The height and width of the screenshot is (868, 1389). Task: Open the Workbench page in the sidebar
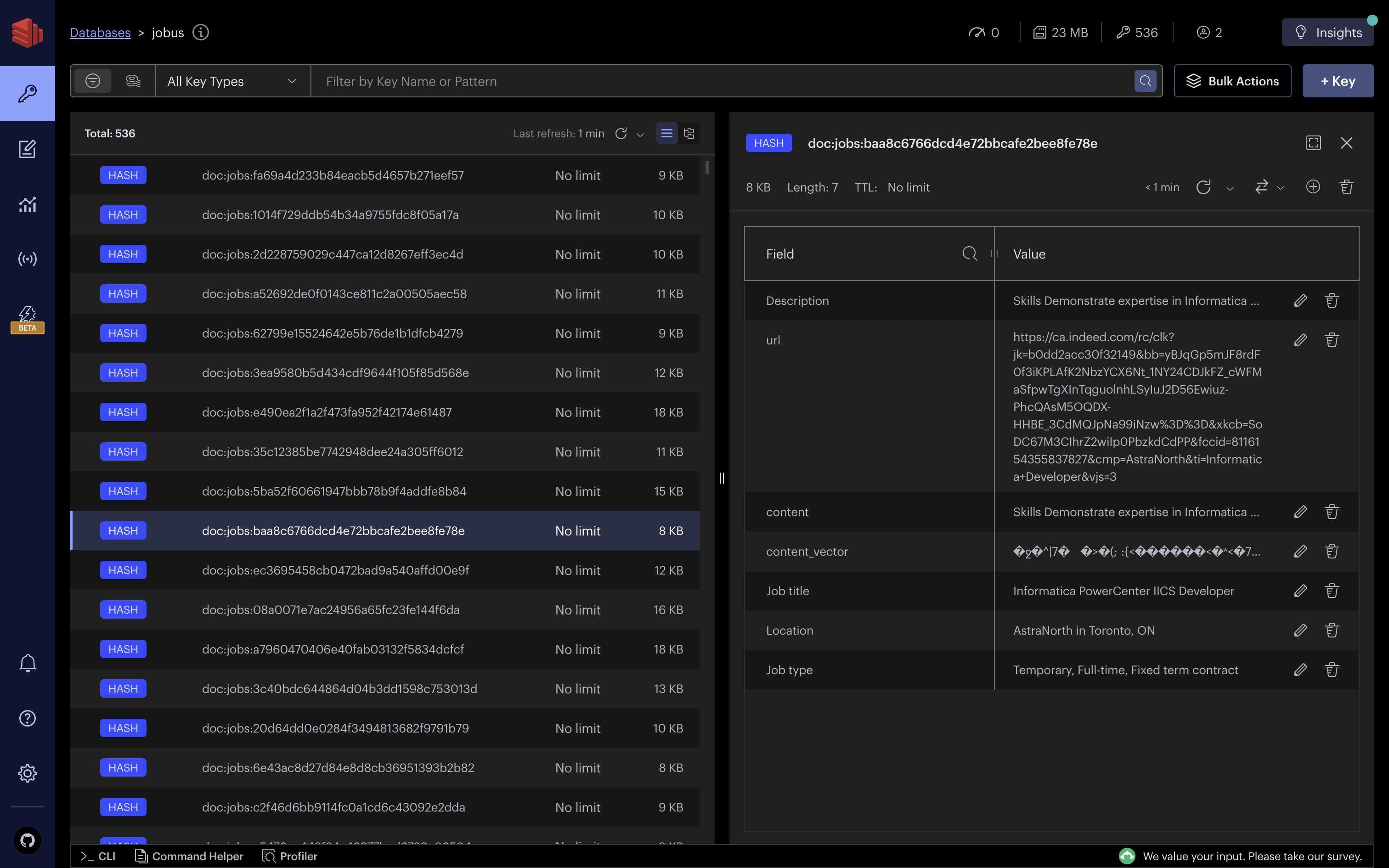coord(27,149)
